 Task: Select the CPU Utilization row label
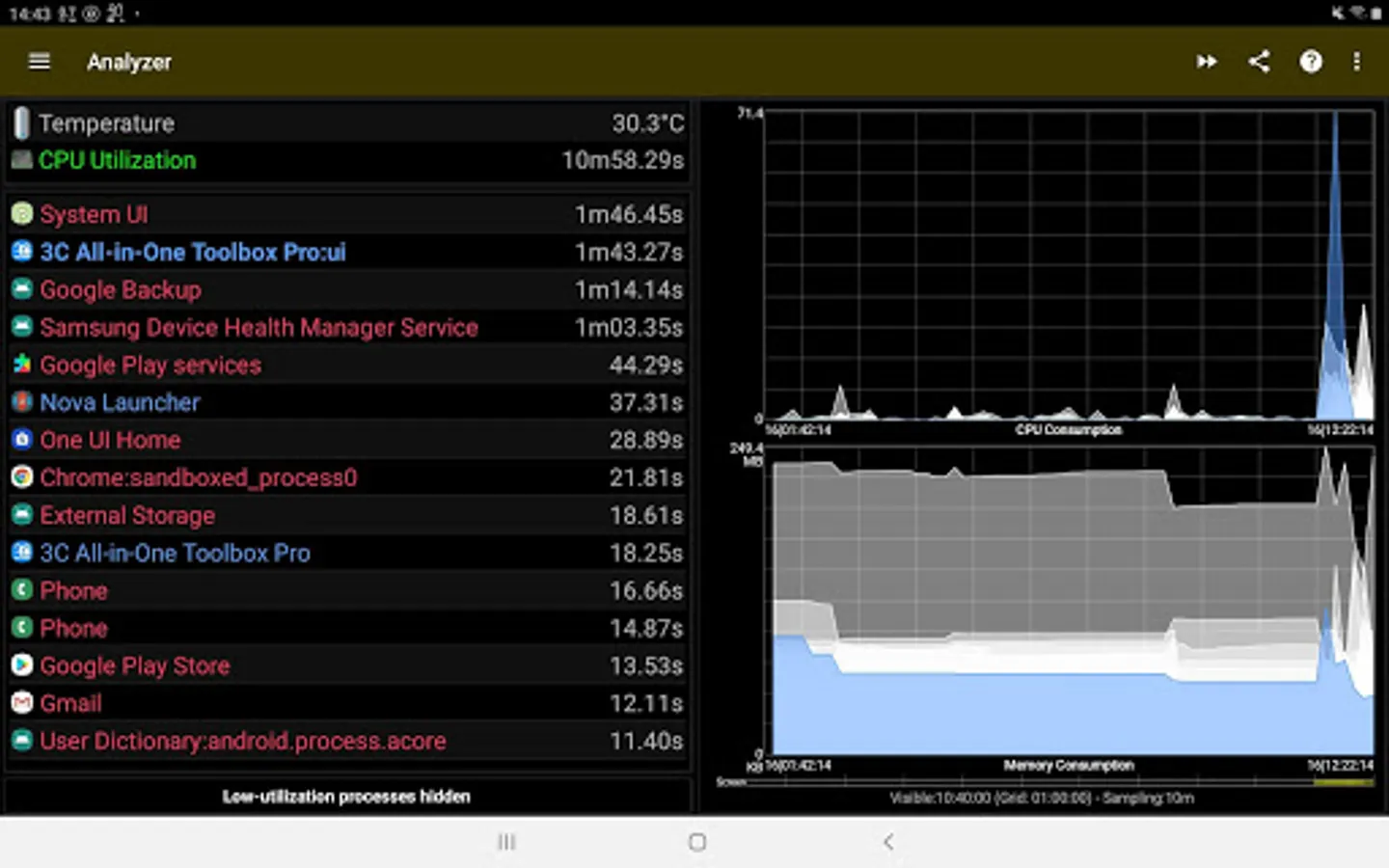click(117, 160)
